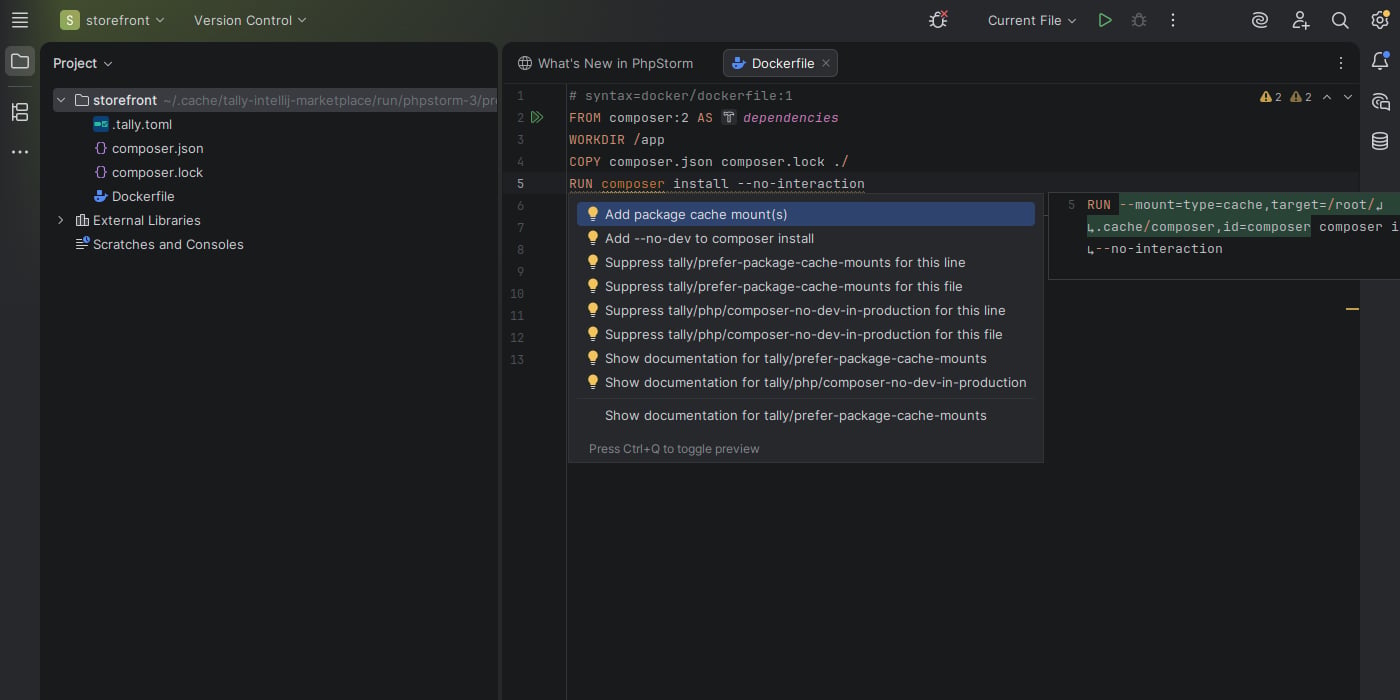Go to next highlighted problem arrow
Screen dimensions: 1400x700
(x=1348, y=97)
